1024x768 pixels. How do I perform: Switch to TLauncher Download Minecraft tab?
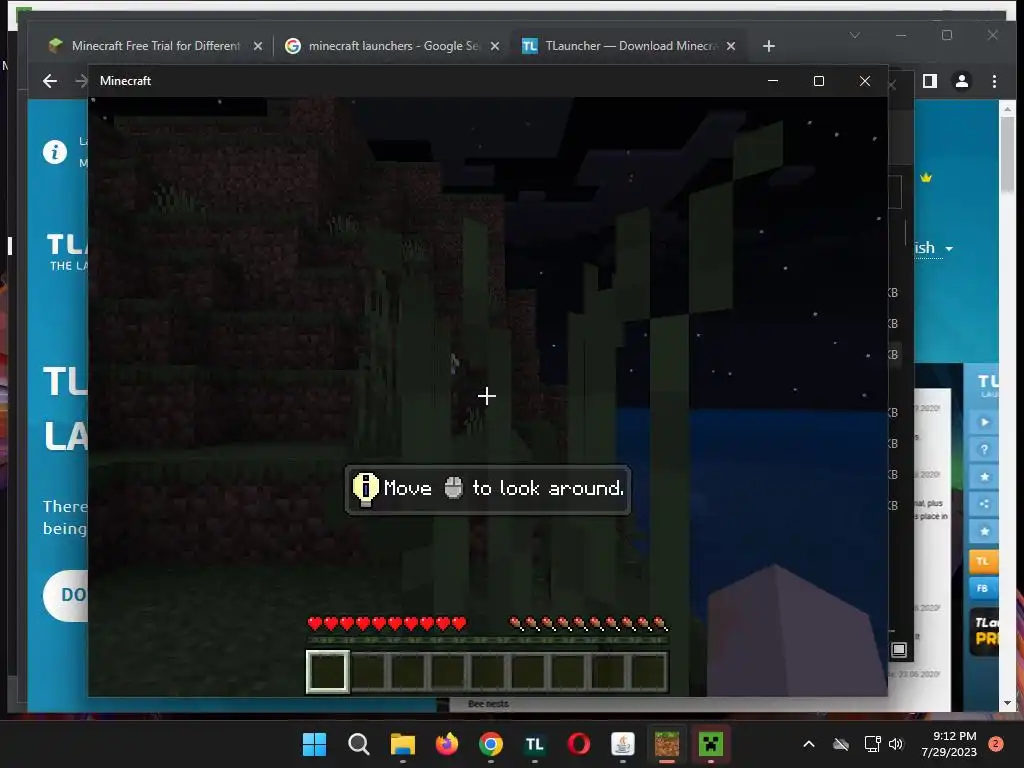[x=629, y=46]
